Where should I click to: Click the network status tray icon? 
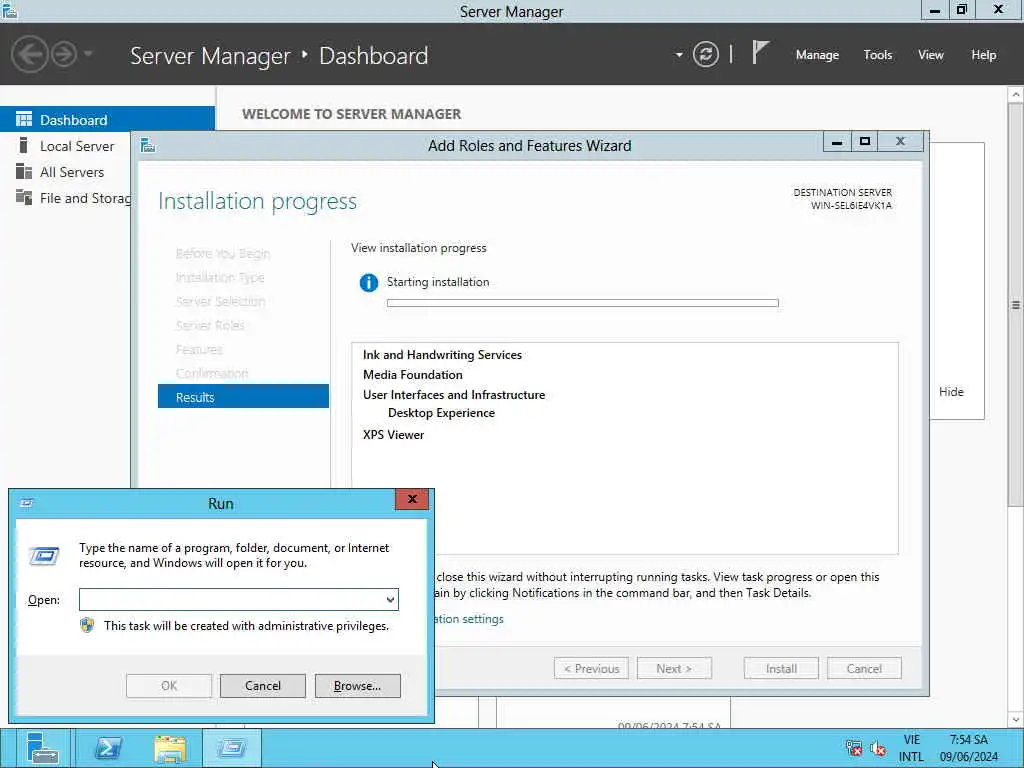(854, 748)
